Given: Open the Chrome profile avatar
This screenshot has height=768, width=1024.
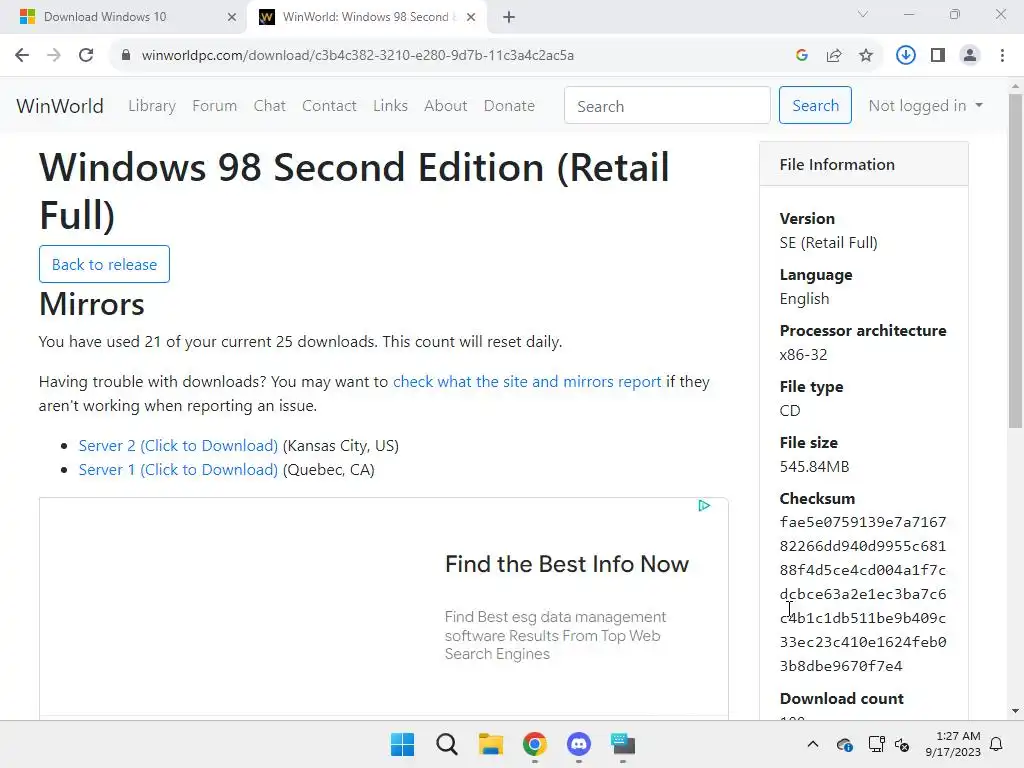Looking at the screenshot, I should (x=970, y=55).
